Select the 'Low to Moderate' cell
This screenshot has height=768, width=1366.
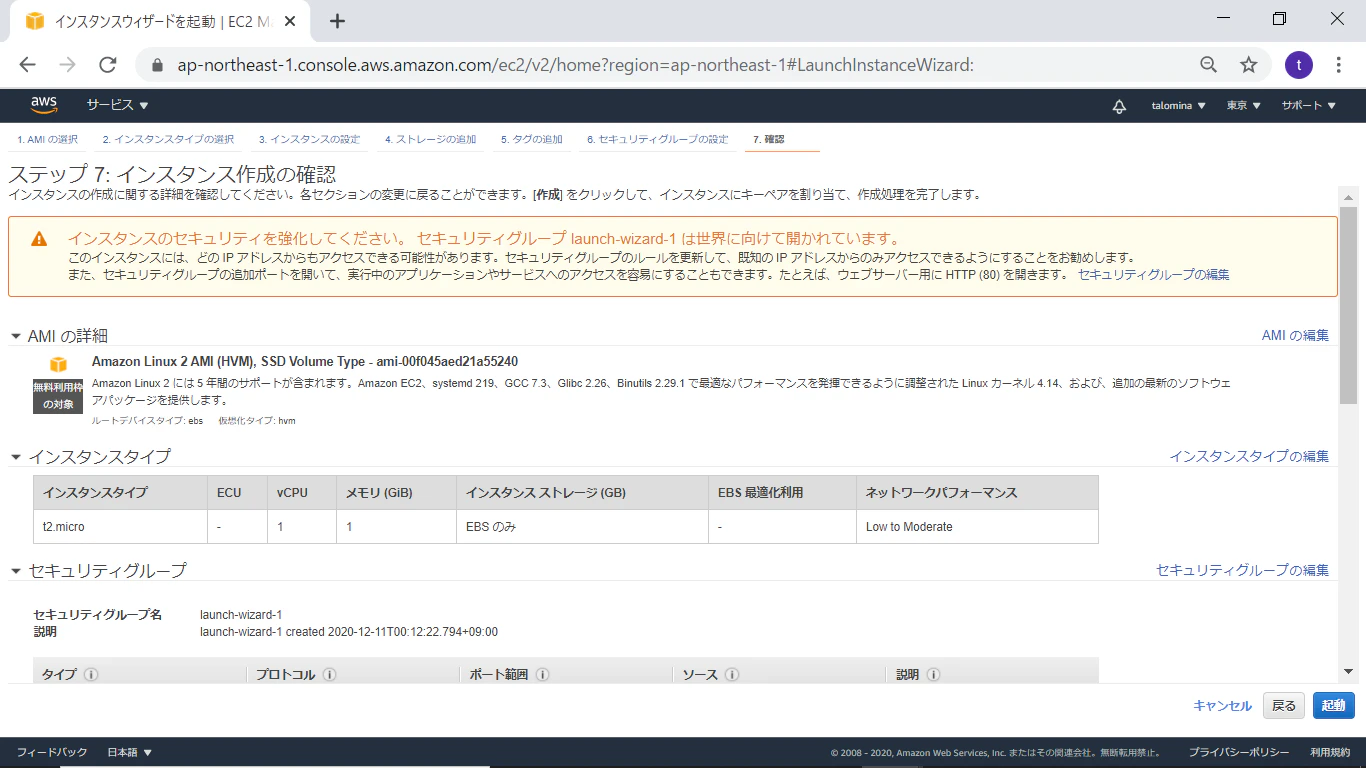977,527
